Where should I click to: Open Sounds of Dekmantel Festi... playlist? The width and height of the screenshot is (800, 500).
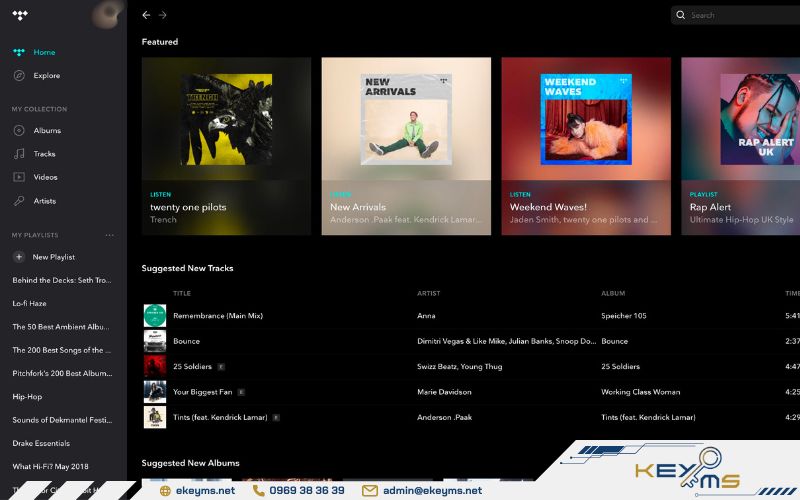(x=62, y=420)
